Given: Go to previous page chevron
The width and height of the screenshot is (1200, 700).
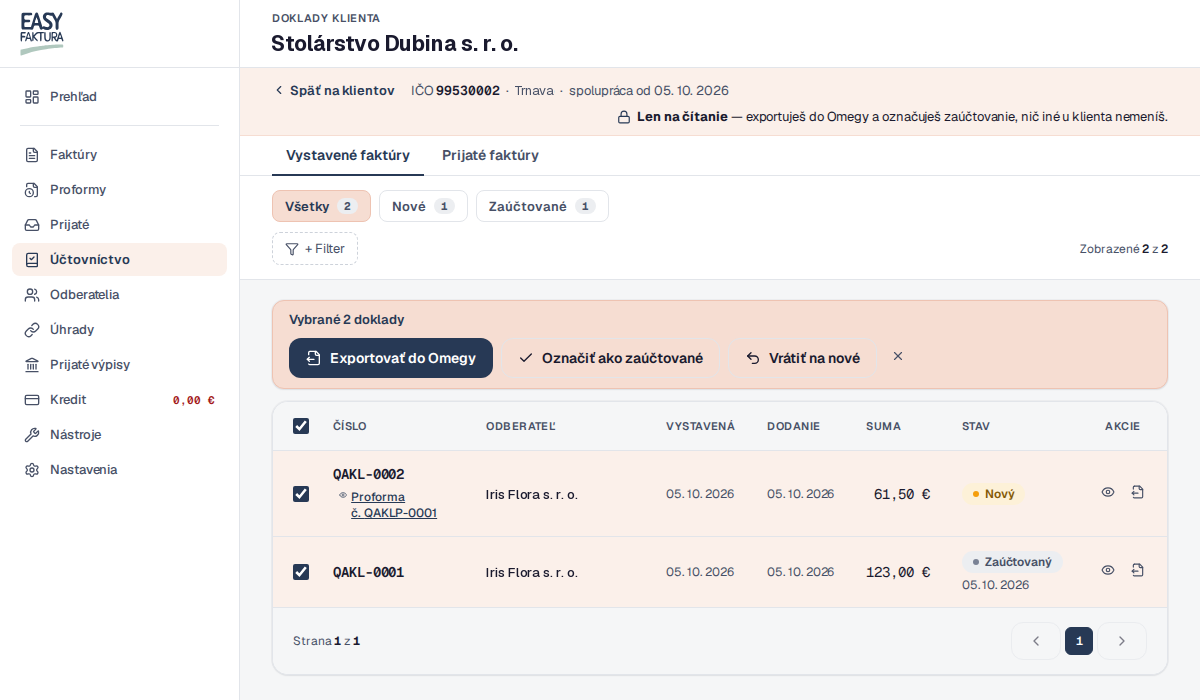Looking at the screenshot, I should 1036,641.
